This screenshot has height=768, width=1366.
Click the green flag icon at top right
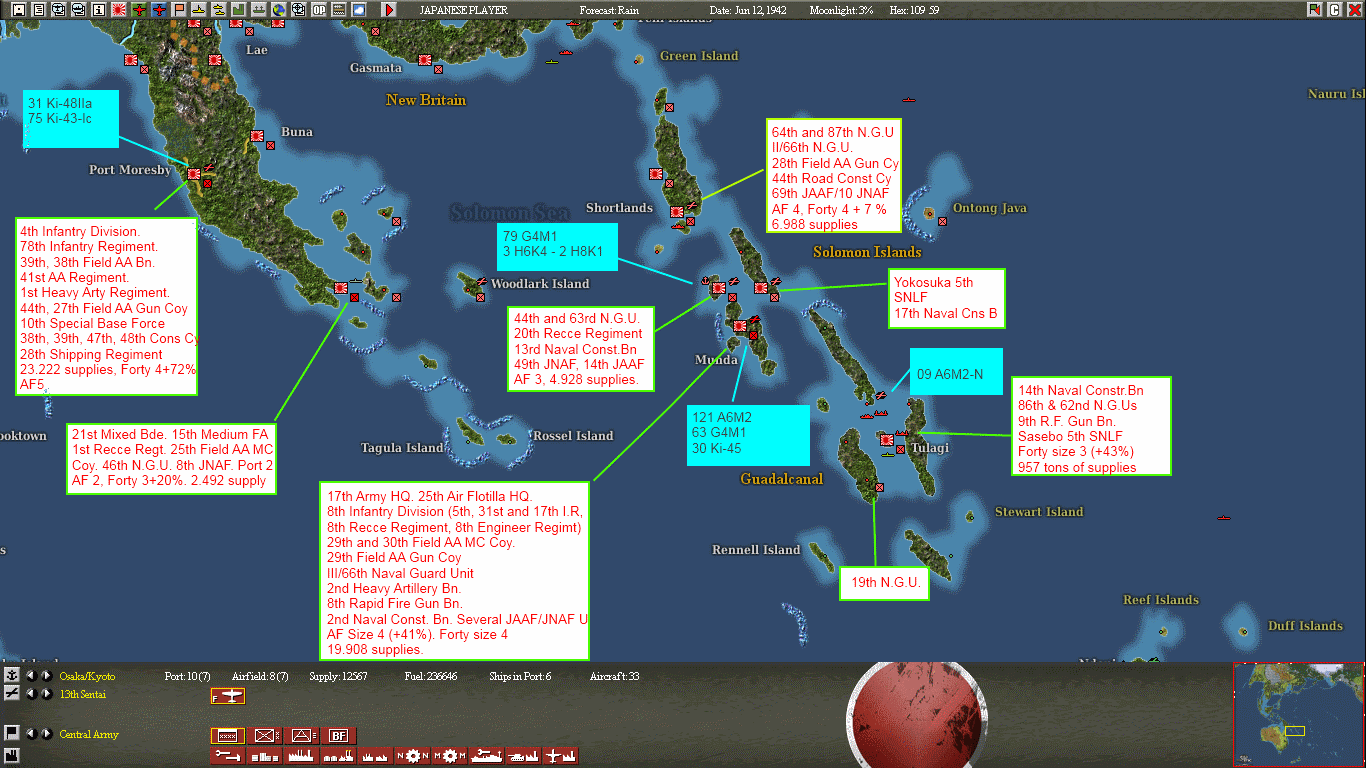1314,9
